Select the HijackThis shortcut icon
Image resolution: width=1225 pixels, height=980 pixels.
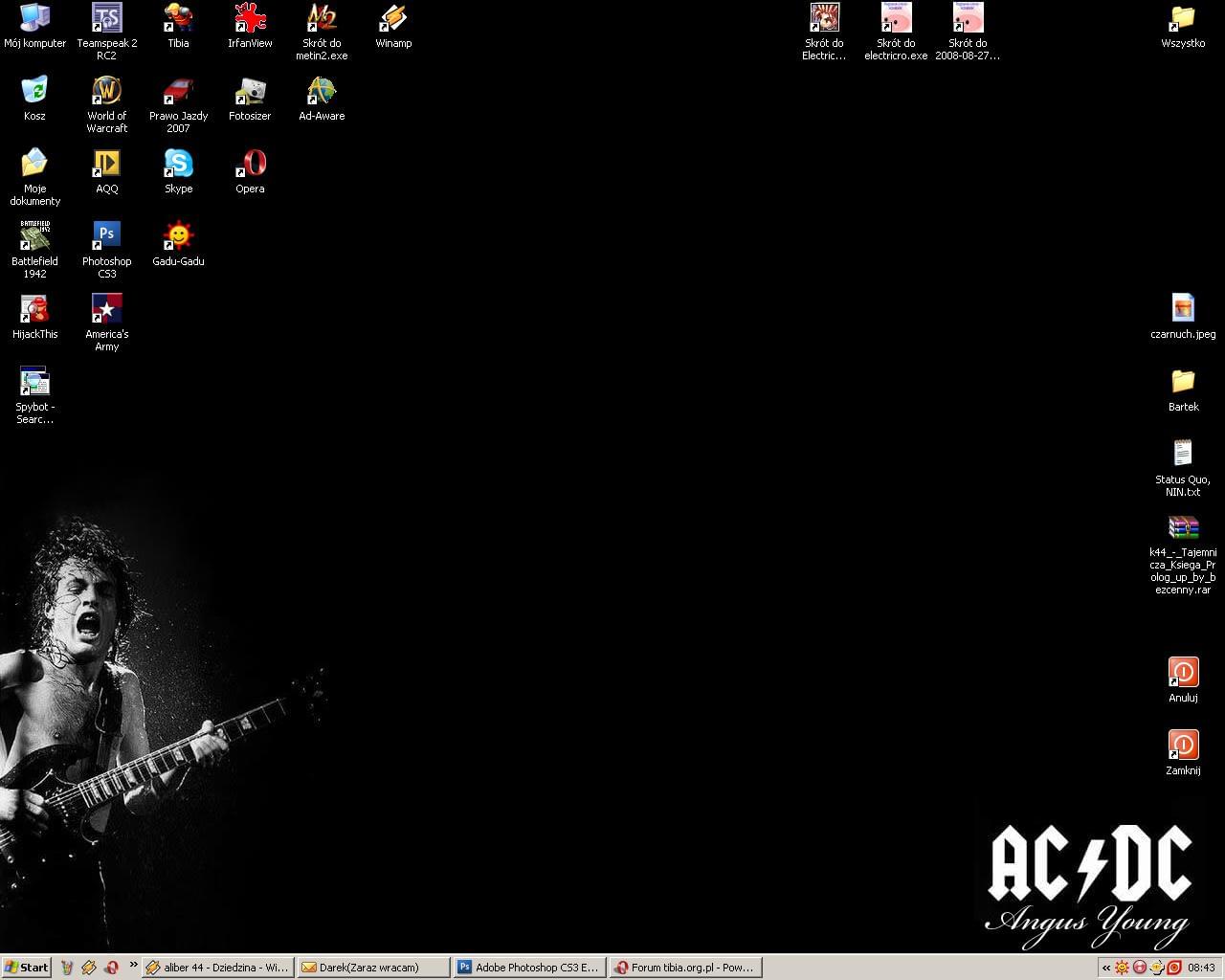34,317
